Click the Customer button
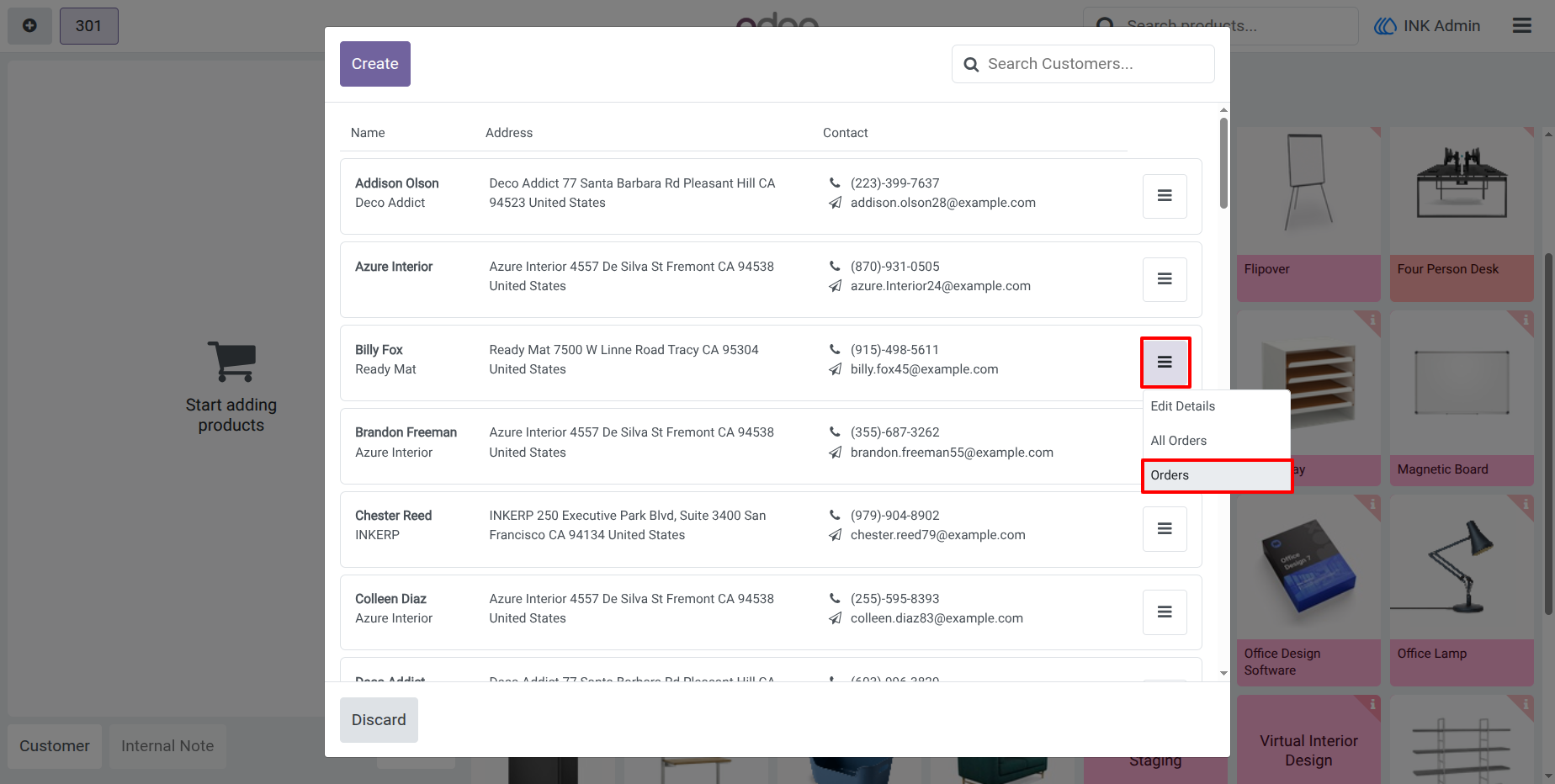 (55, 746)
